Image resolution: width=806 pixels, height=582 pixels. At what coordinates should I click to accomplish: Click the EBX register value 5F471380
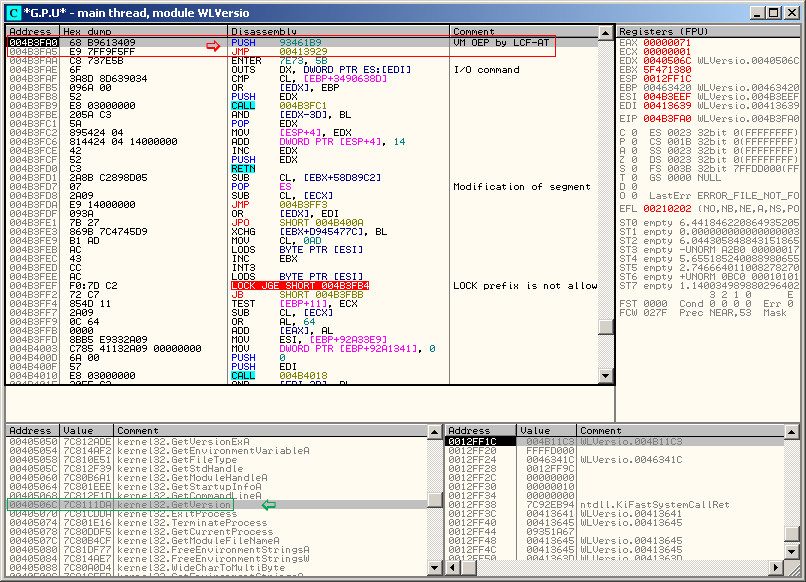[x=667, y=69]
